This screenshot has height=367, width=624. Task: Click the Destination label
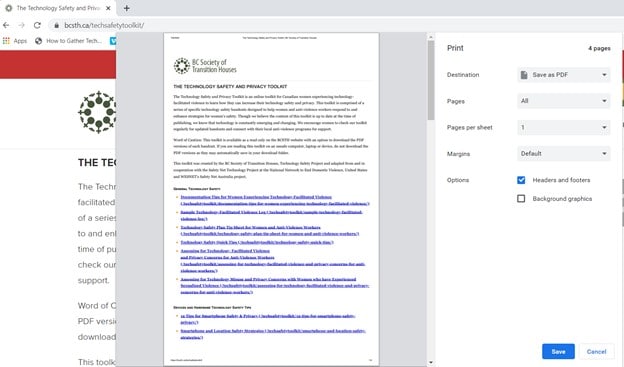463,75
